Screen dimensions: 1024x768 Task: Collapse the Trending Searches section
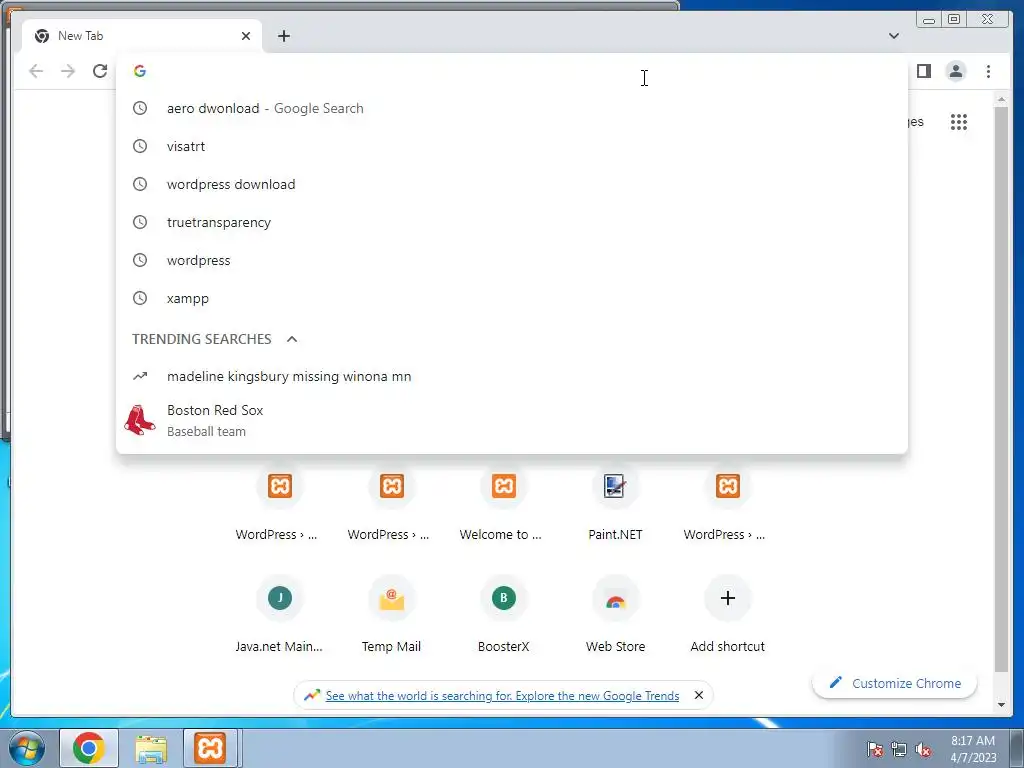coord(292,339)
